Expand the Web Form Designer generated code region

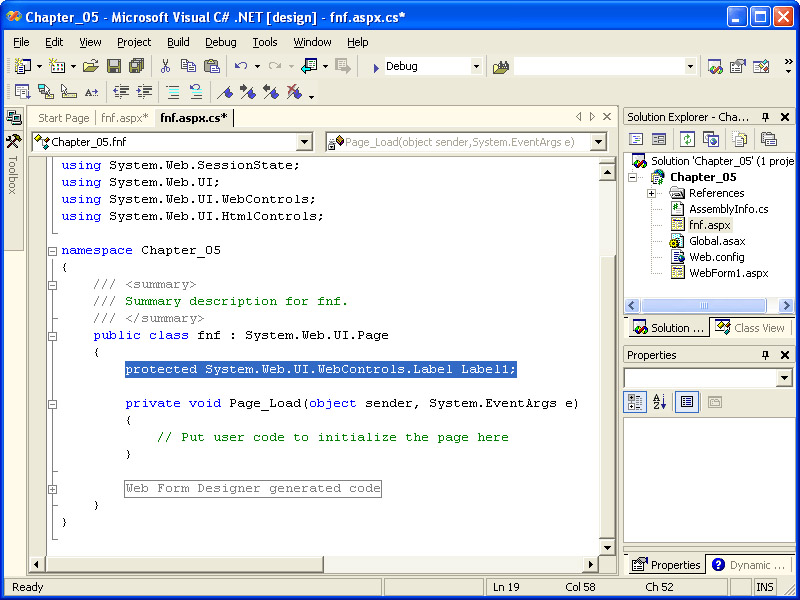click(51, 489)
